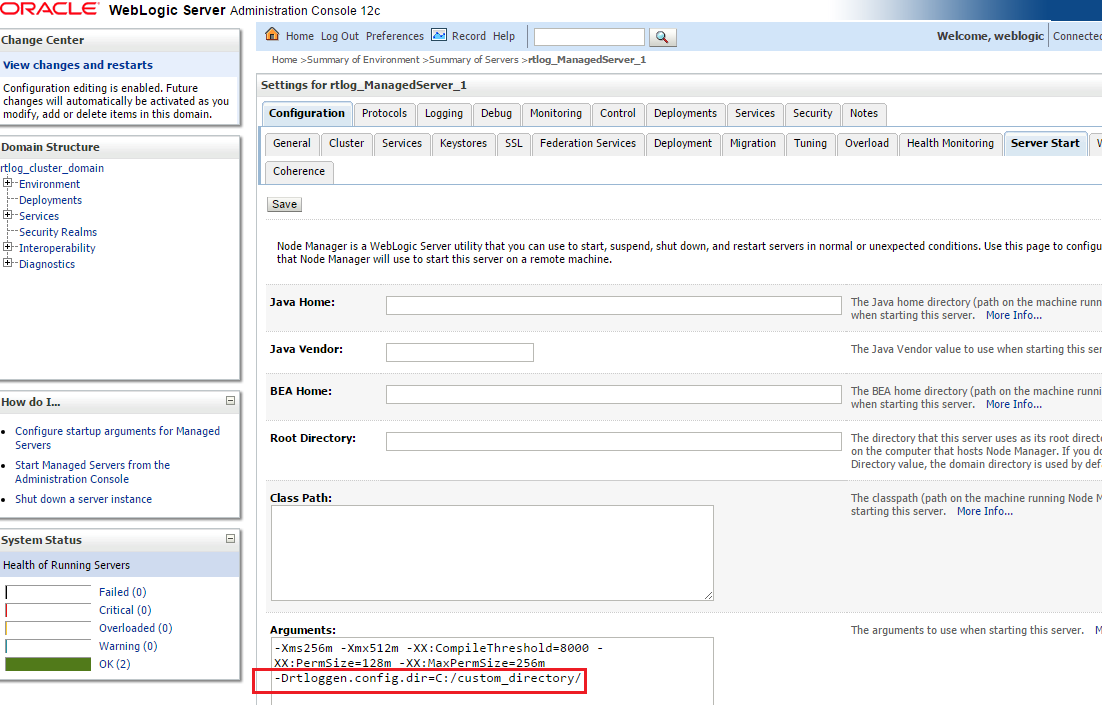
Task: Switch to the Security tab
Action: pos(811,113)
